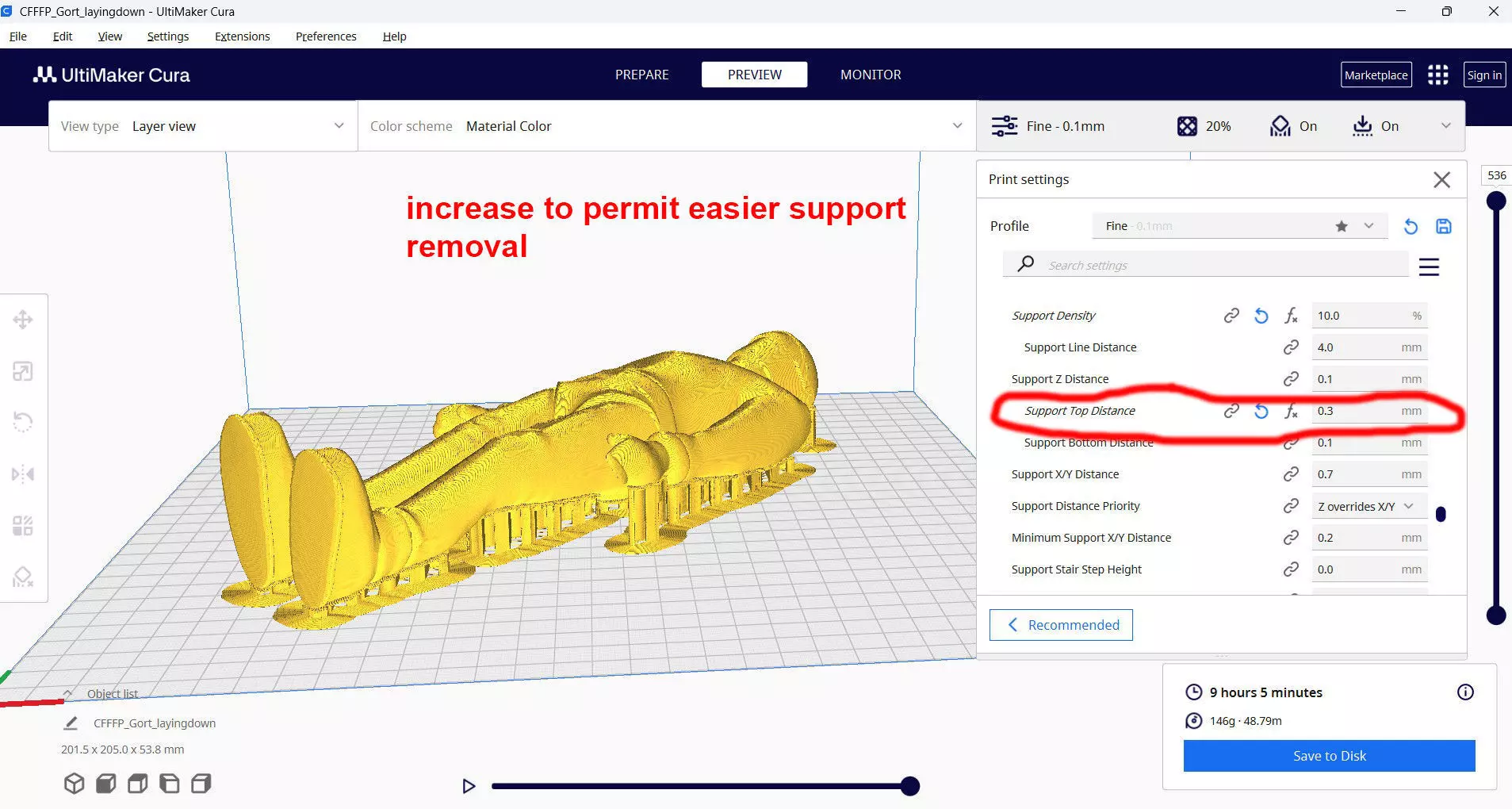This screenshot has width=1512, height=809.
Task: Show print info details icon
Action: click(x=1465, y=692)
